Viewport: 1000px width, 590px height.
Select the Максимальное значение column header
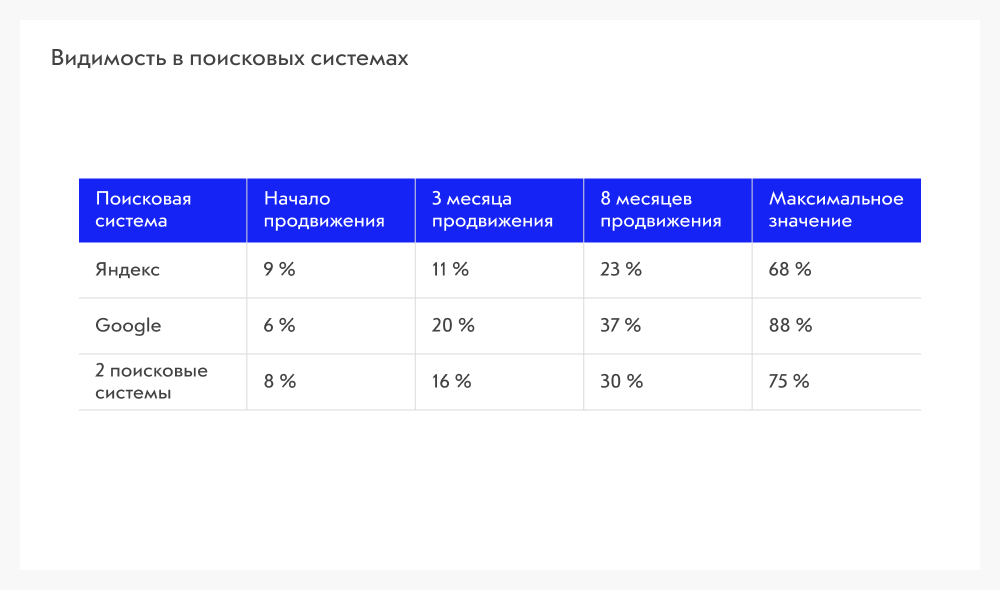pos(837,210)
